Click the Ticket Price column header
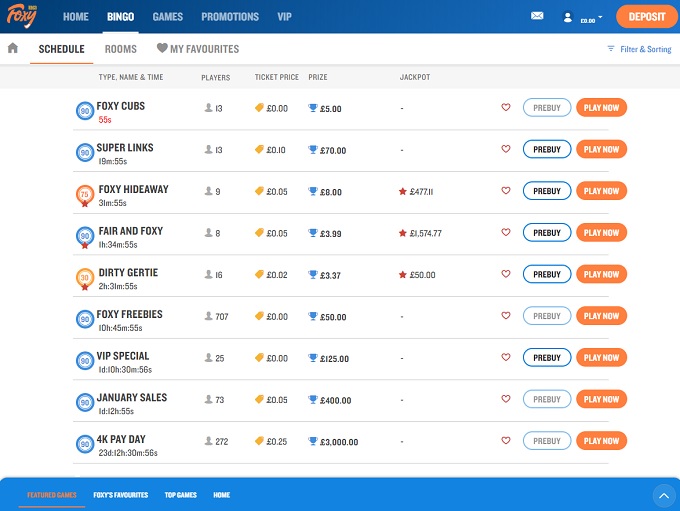680x511 pixels. click(x=277, y=77)
